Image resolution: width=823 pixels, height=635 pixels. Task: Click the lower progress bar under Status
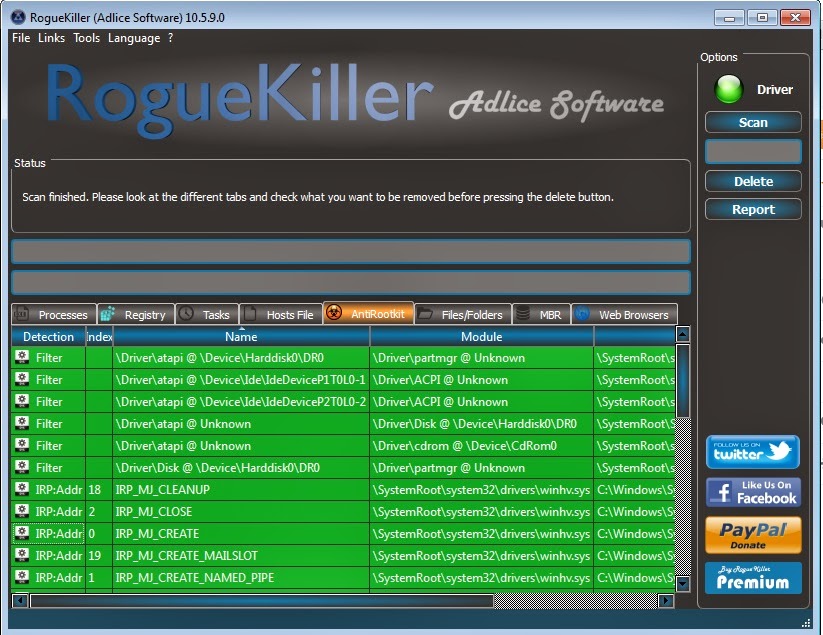click(x=351, y=282)
